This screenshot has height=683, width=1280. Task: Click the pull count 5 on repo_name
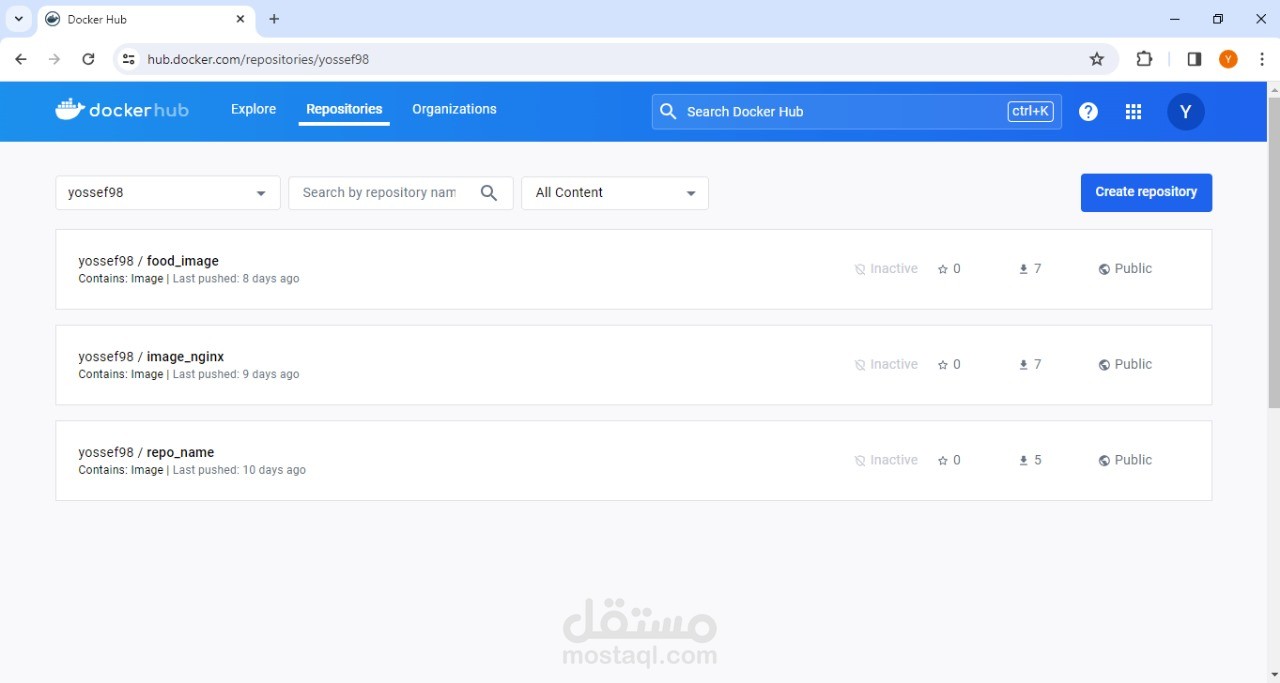1038,461
